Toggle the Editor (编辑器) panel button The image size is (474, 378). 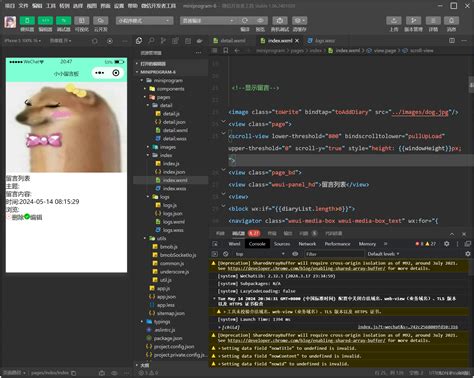[45, 21]
